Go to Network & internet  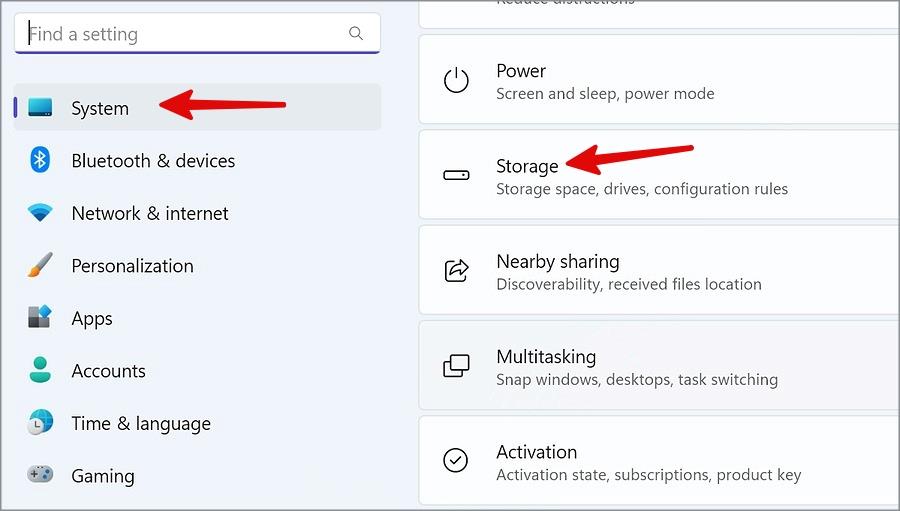tap(150, 214)
